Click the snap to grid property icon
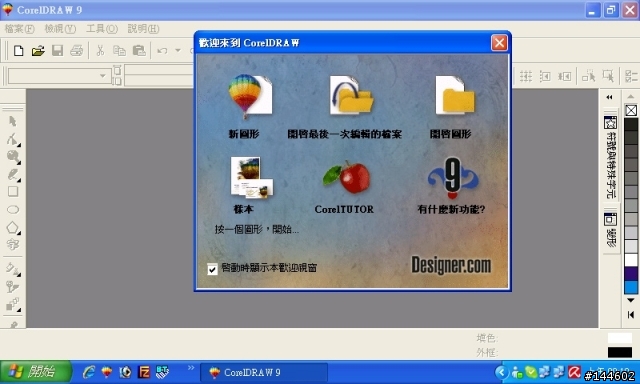The width and height of the screenshot is (640, 384). click(x=526, y=76)
